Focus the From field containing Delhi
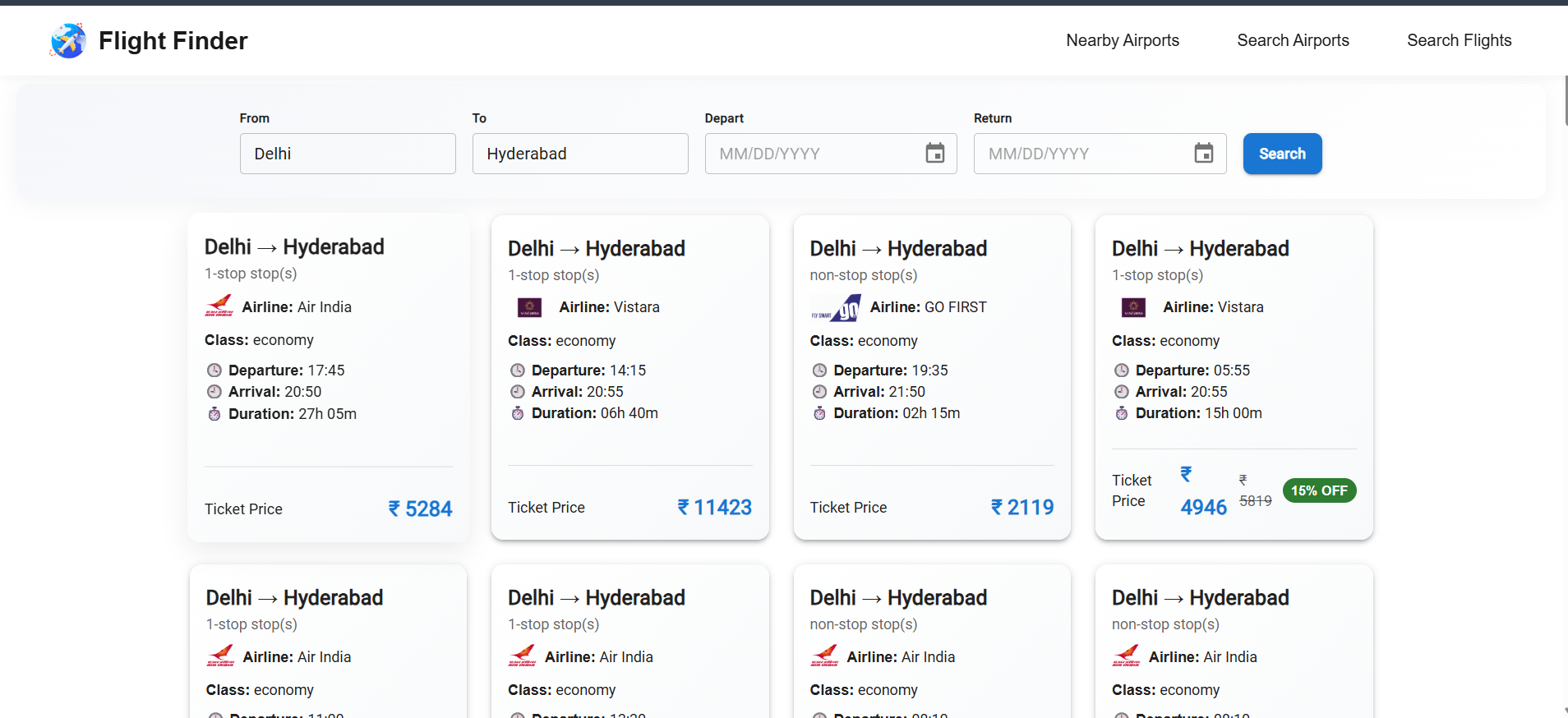Viewport: 1568px width, 718px height. point(348,154)
